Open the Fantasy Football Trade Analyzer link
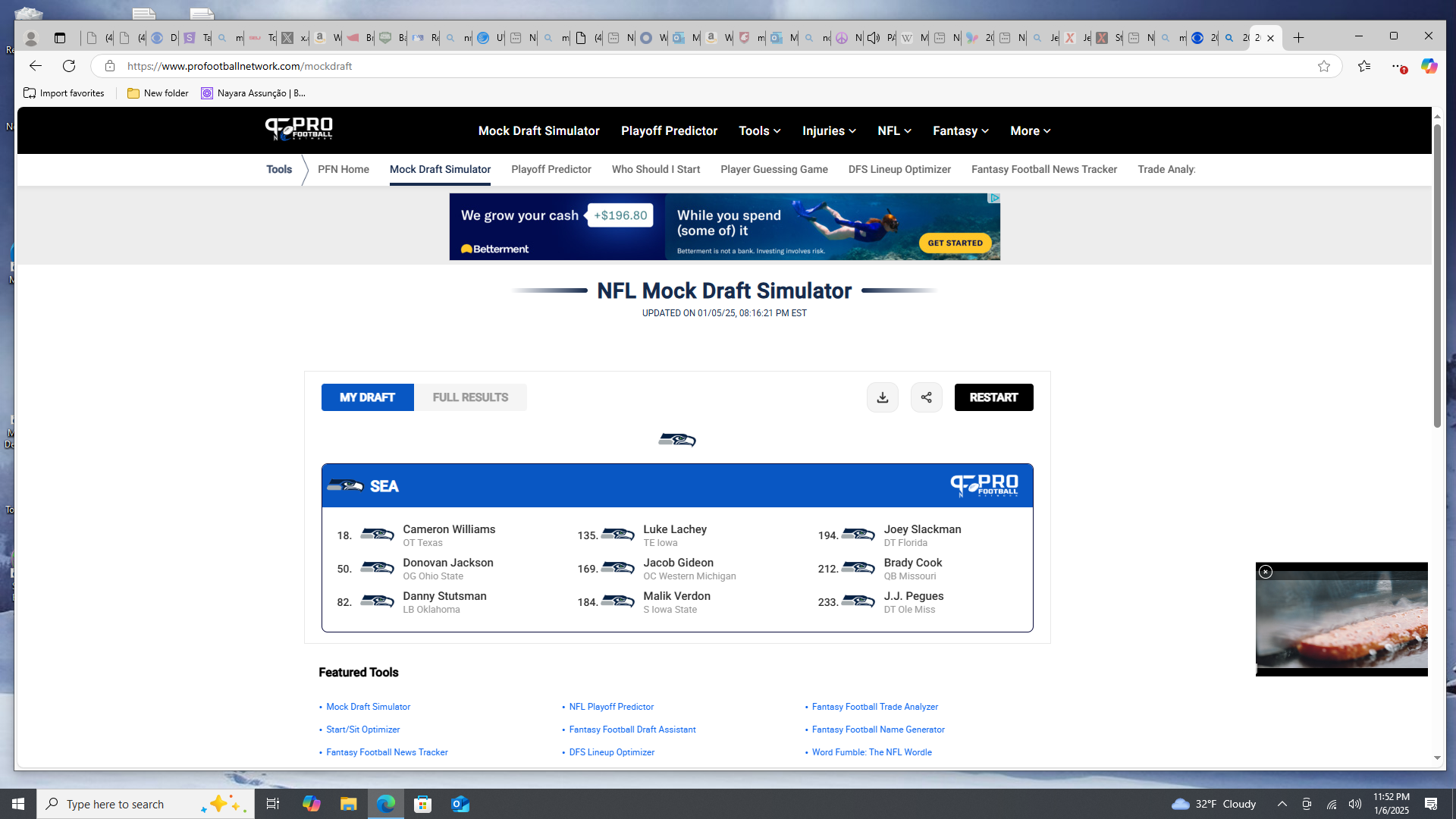Screen dimensions: 1456x819 875,707
